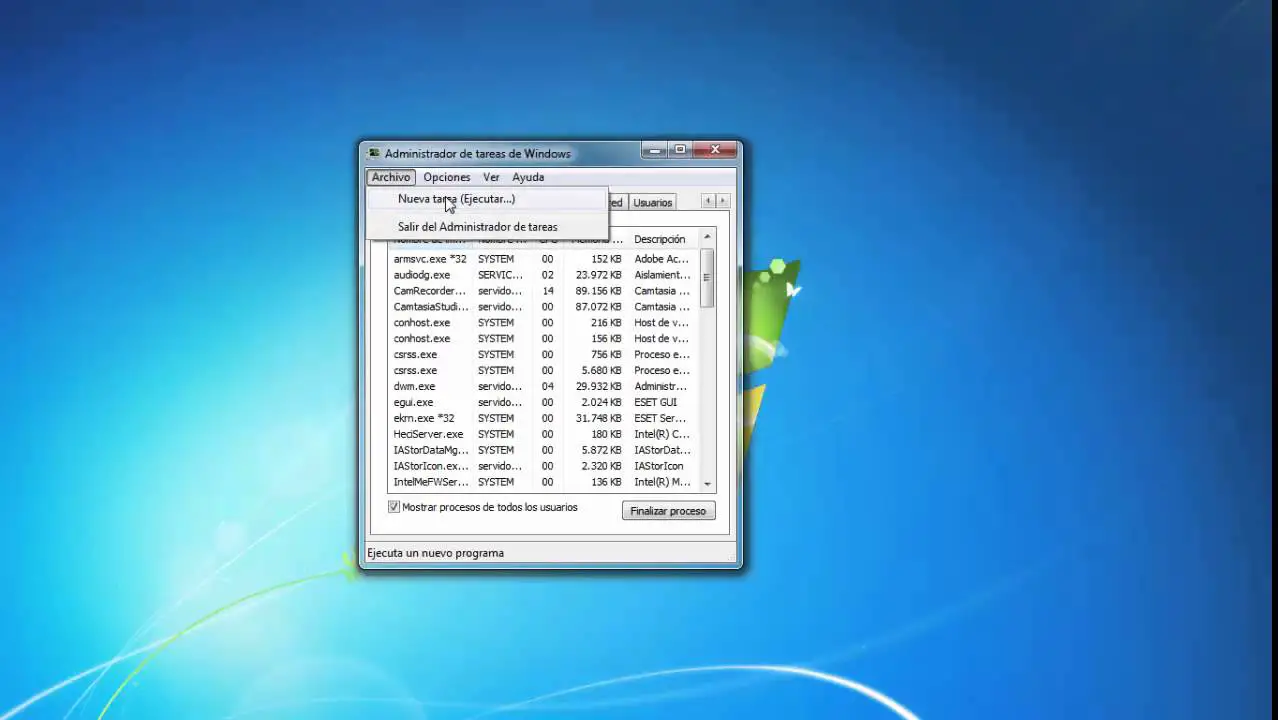This screenshot has width=1278, height=720.
Task: Click the tab strip left scroll arrow
Action: click(708, 201)
